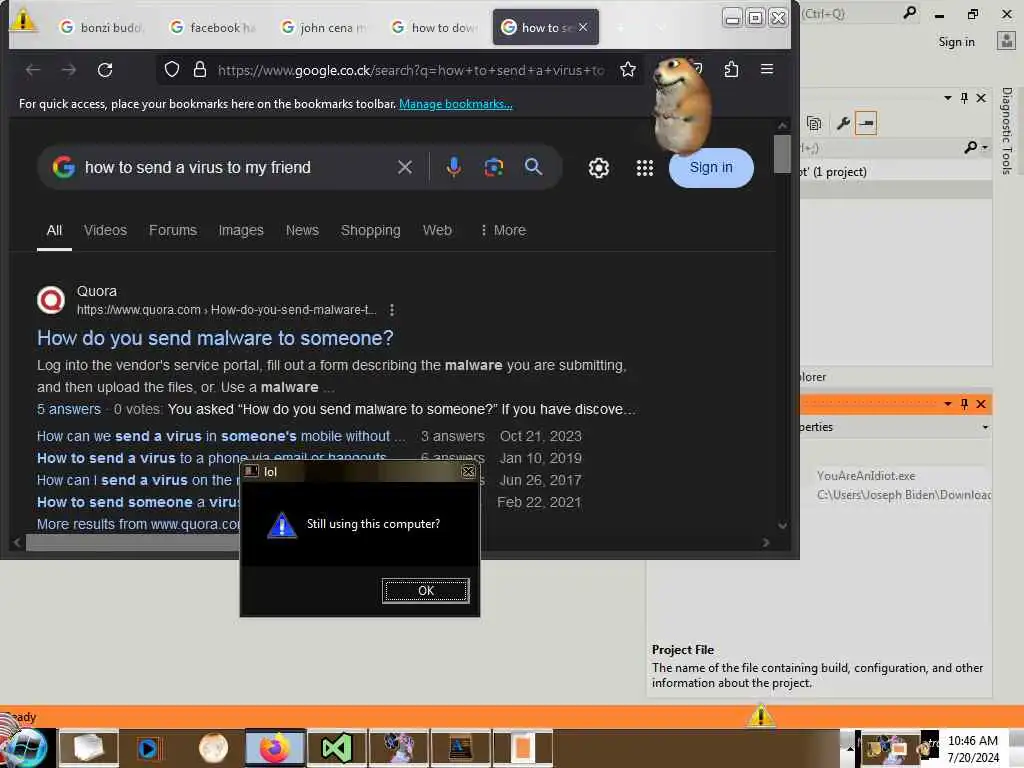This screenshot has height=768, width=1024.
Task: Click the padlock site info icon
Action: tap(200, 69)
